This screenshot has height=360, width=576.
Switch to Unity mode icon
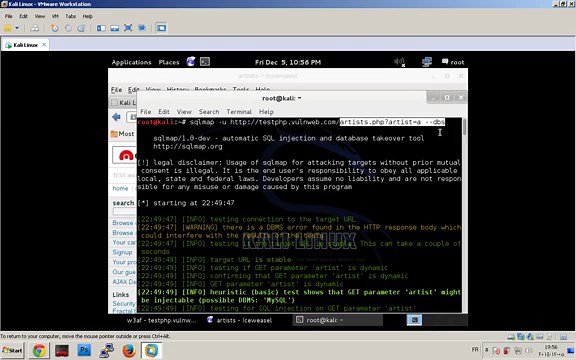[x=141, y=28]
